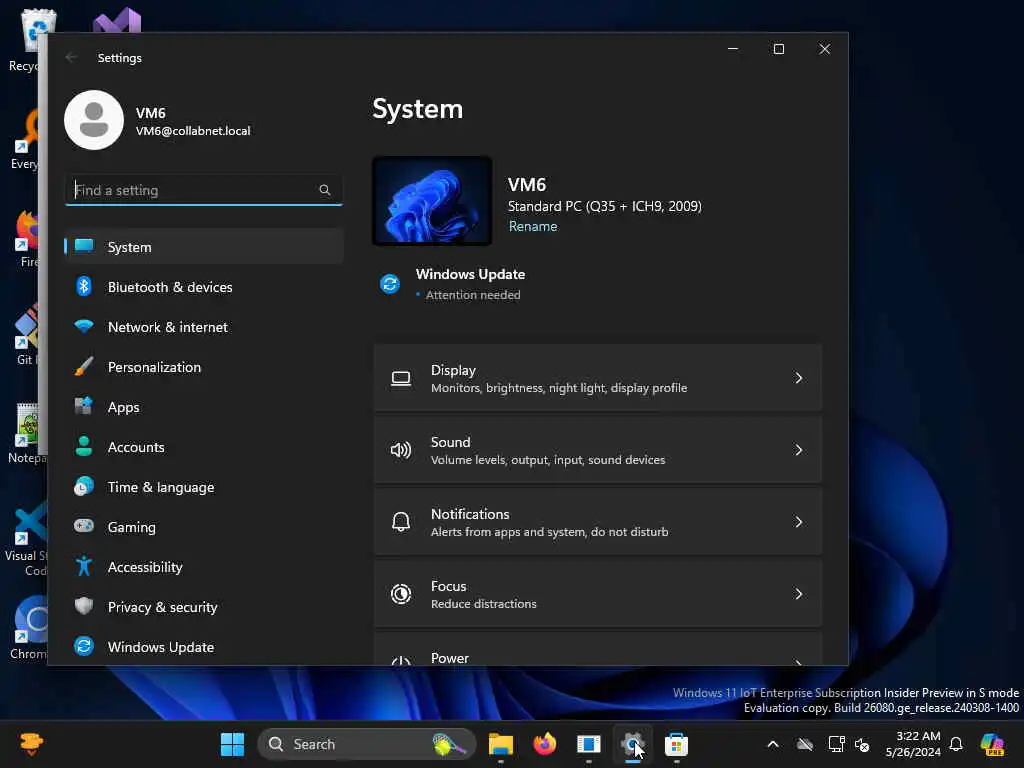This screenshot has height=768, width=1024.
Task: Select System in the settings sidebar
Action: tap(204, 247)
